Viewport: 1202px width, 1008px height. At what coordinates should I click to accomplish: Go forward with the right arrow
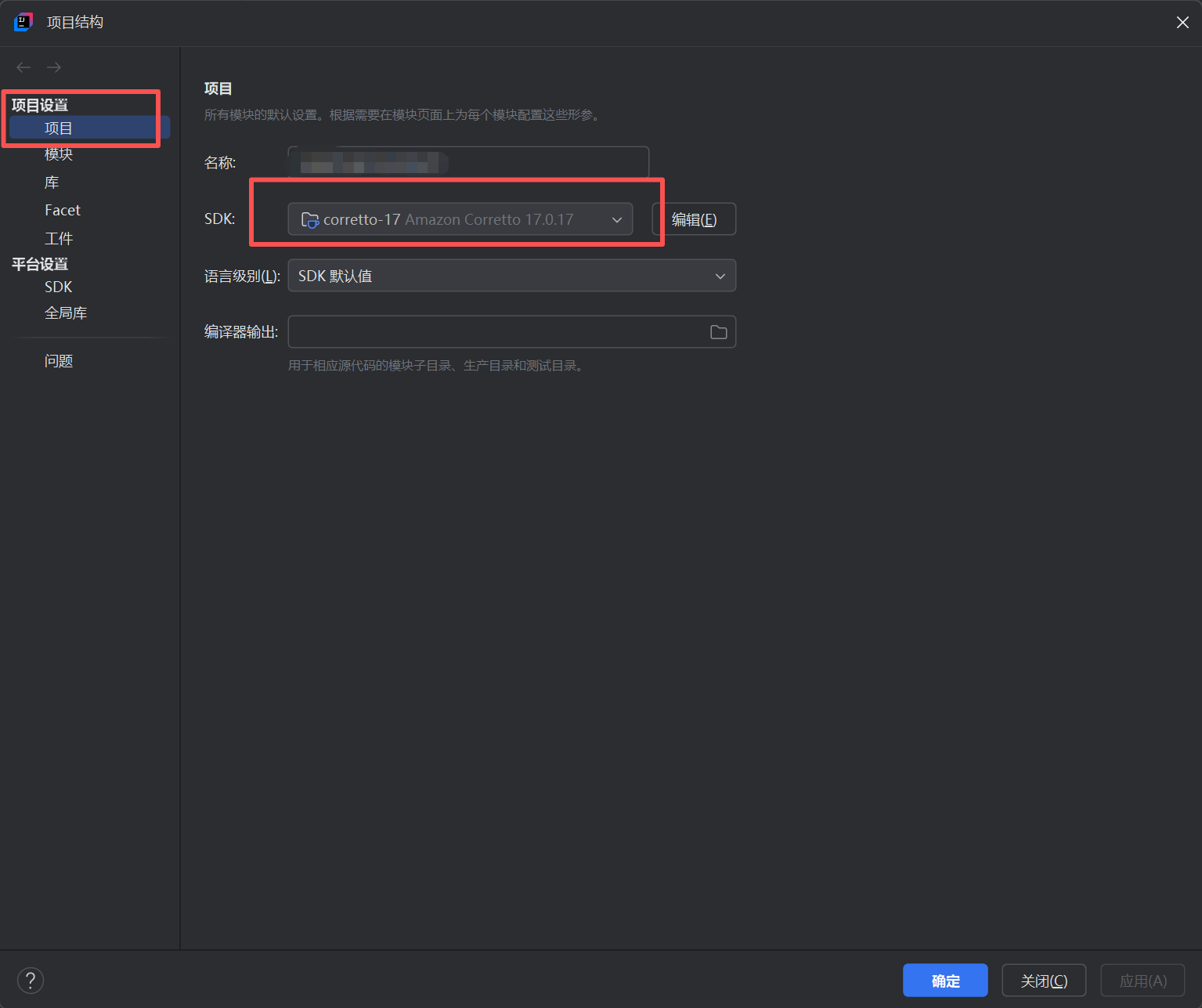pos(54,67)
